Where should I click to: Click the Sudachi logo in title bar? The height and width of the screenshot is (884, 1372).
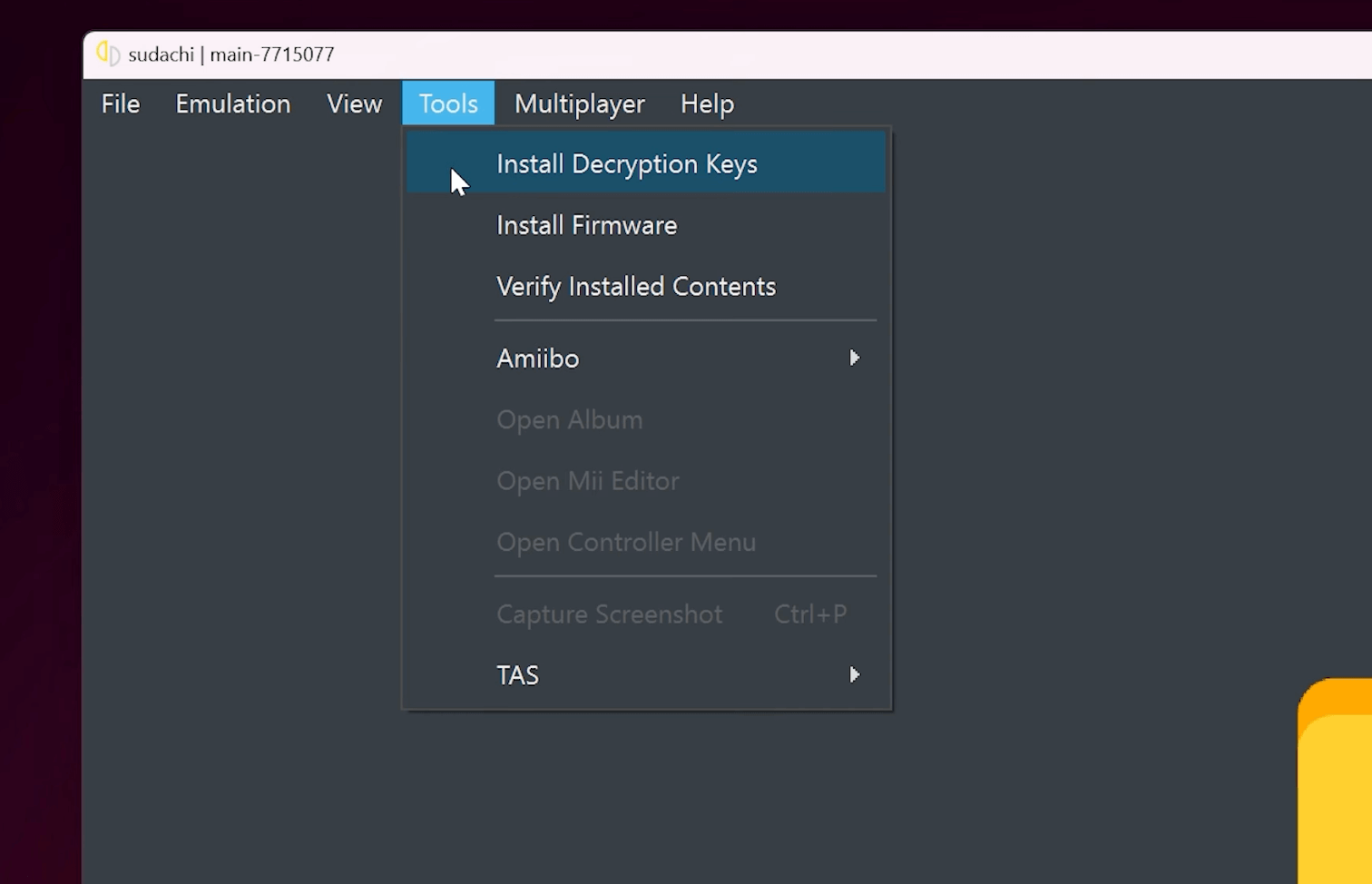[x=108, y=54]
